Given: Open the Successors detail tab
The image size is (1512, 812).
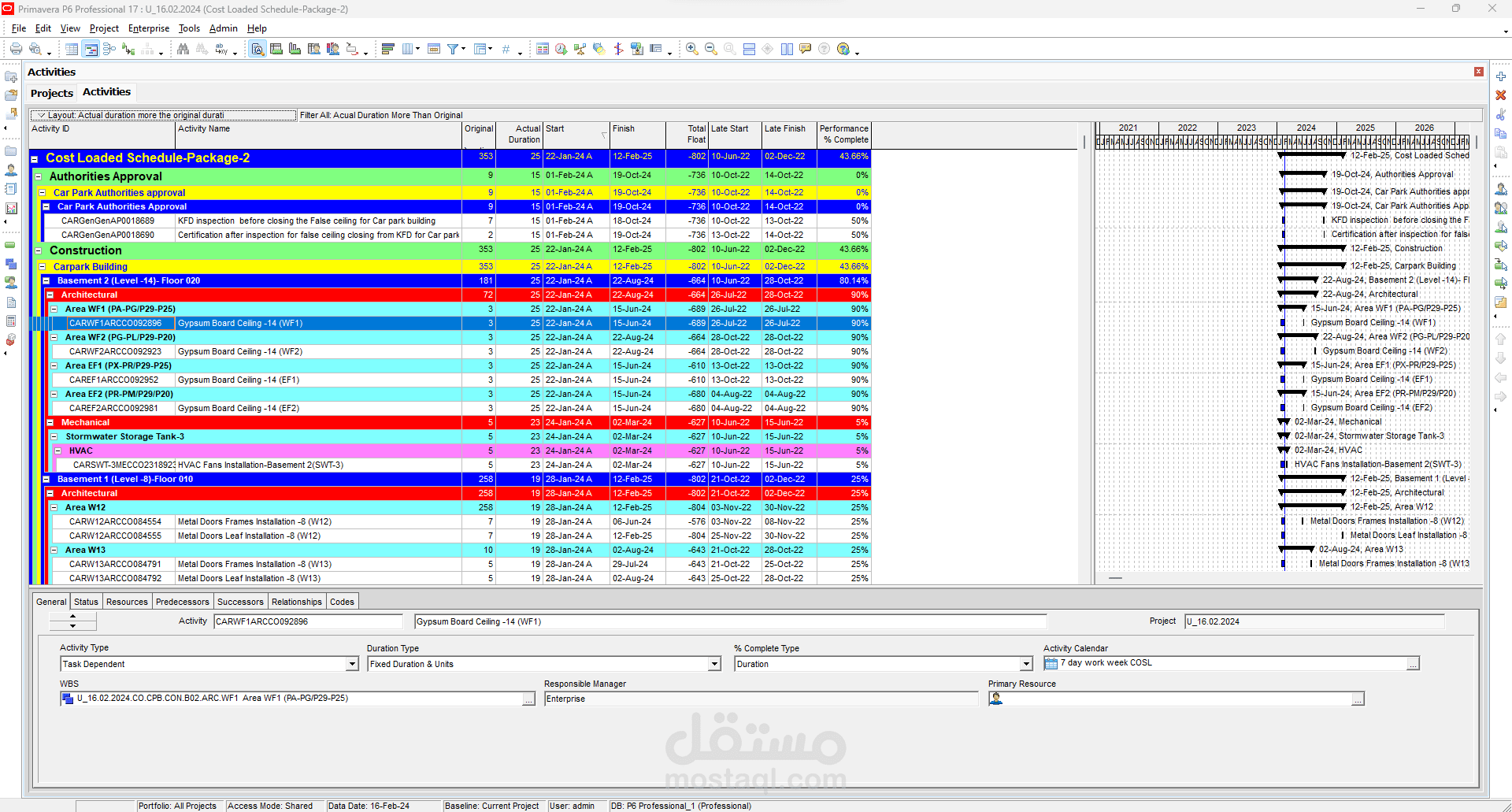Looking at the screenshot, I should (240, 602).
